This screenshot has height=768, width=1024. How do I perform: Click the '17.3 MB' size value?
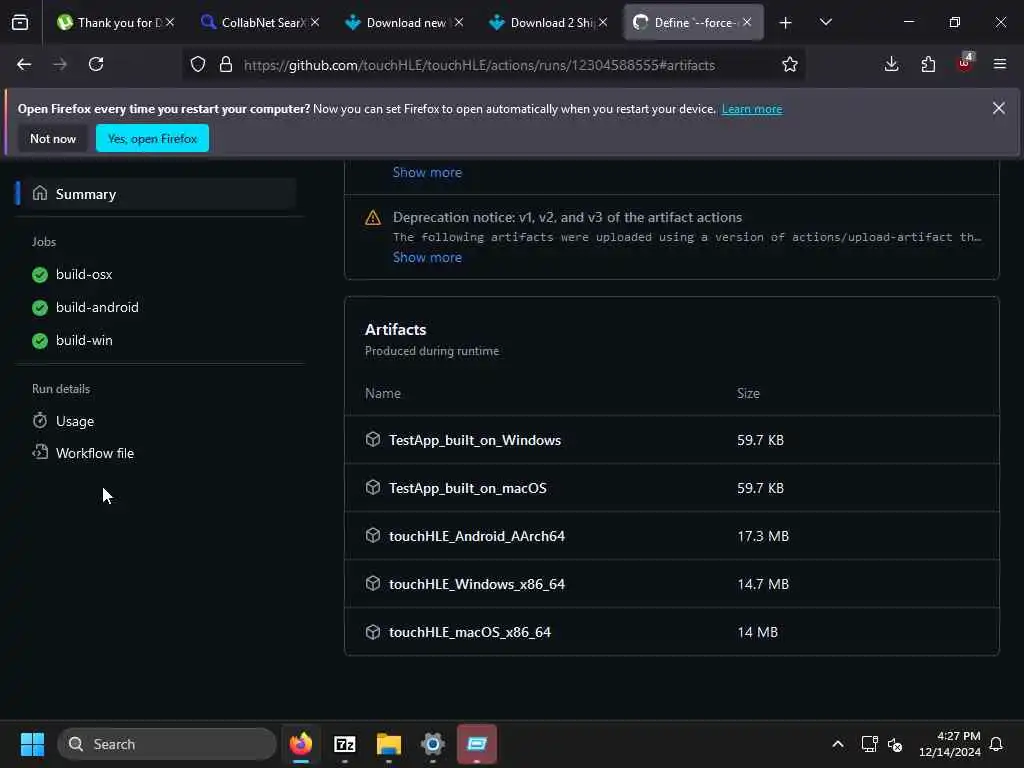pos(763,536)
